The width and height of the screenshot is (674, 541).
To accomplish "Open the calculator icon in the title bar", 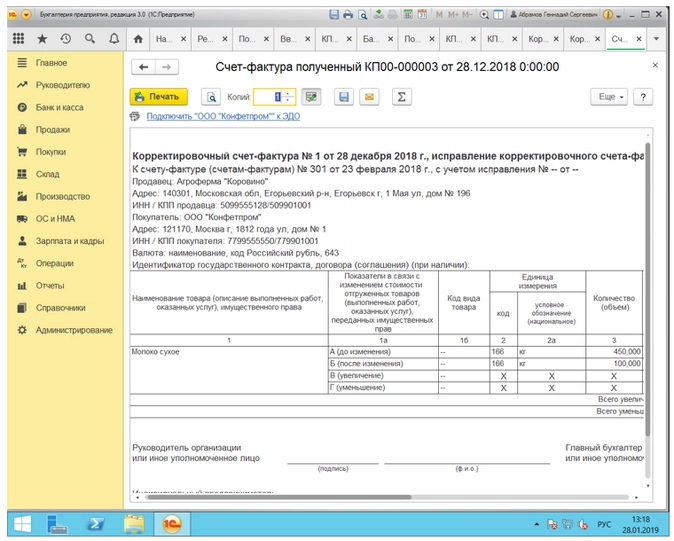I will tap(408, 15).
